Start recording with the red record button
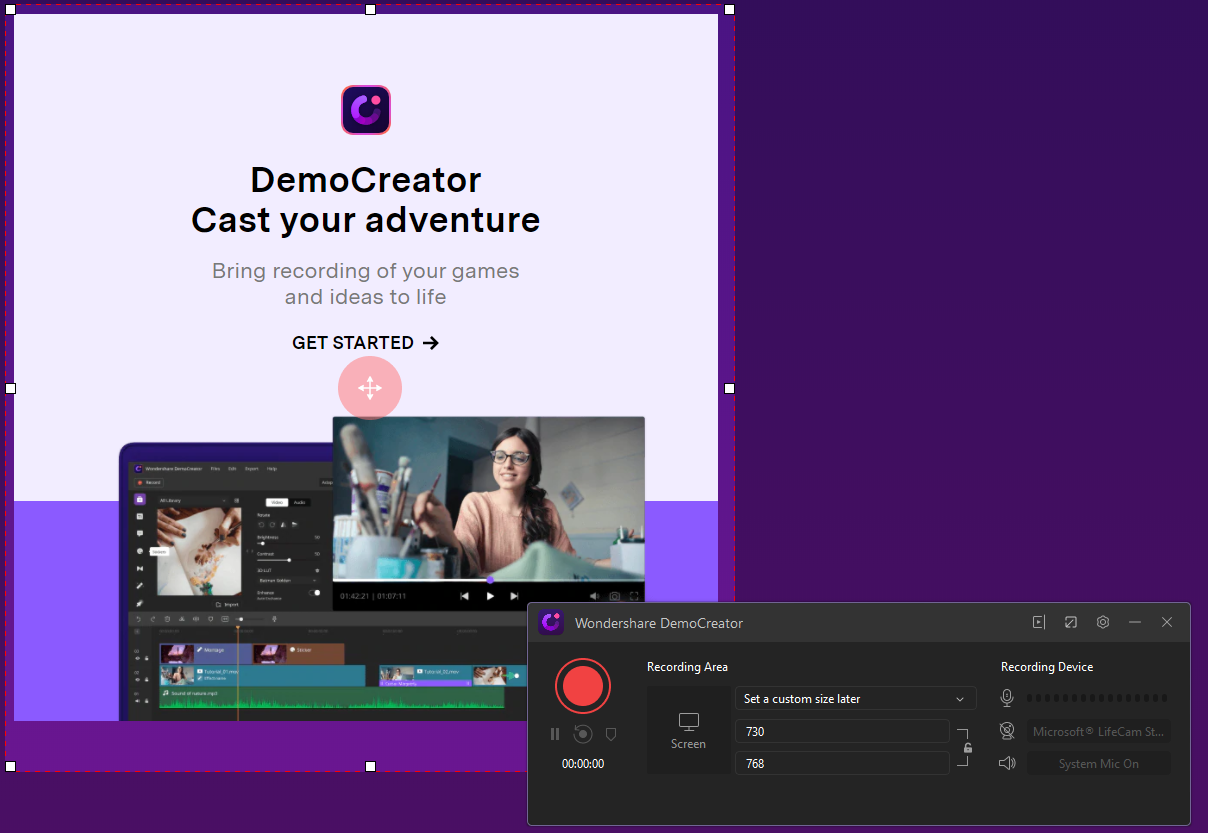This screenshot has height=833, width=1208. coord(582,686)
